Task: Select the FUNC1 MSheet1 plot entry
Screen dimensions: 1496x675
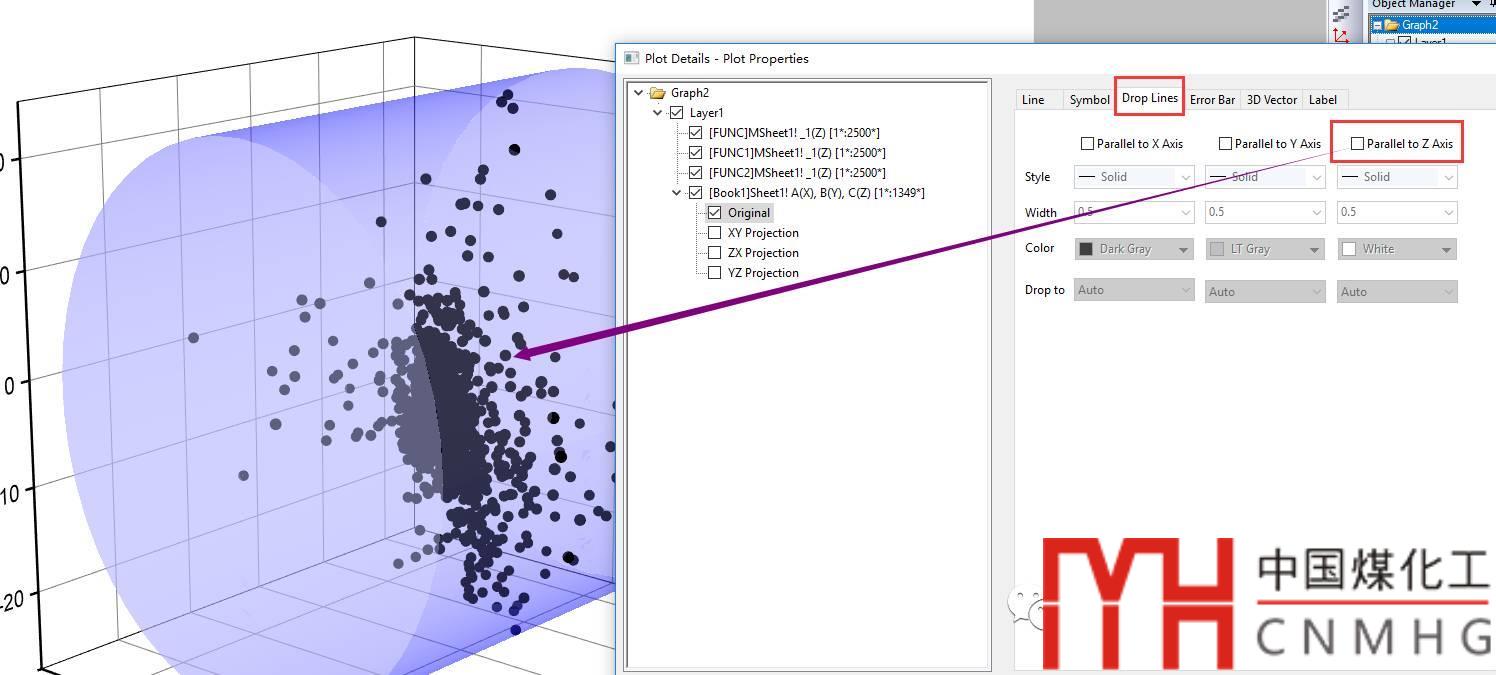Action: (x=796, y=153)
